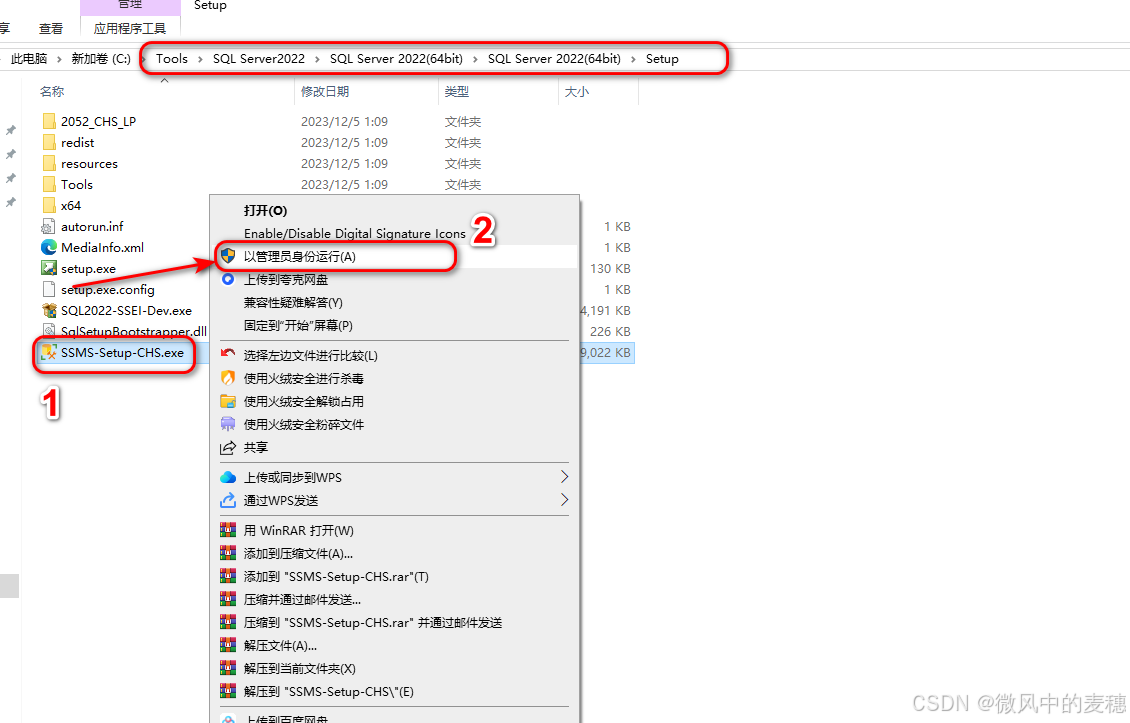
Task: Click the resources folder icon
Action: pyautogui.click(x=49, y=163)
